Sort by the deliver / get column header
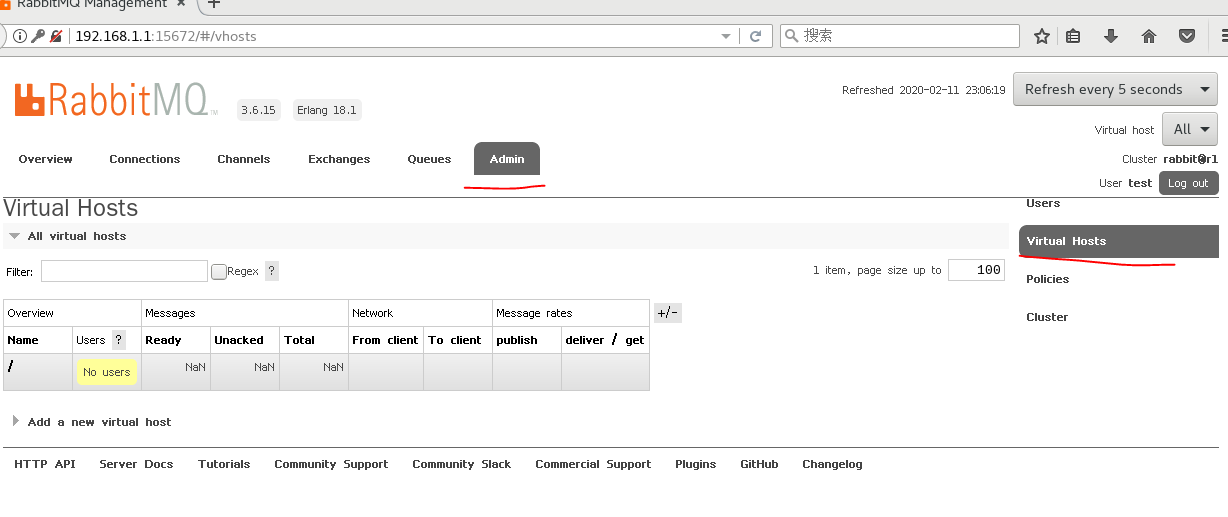Image resolution: width=1228 pixels, height=517 pixels. [x=605, y=340]
